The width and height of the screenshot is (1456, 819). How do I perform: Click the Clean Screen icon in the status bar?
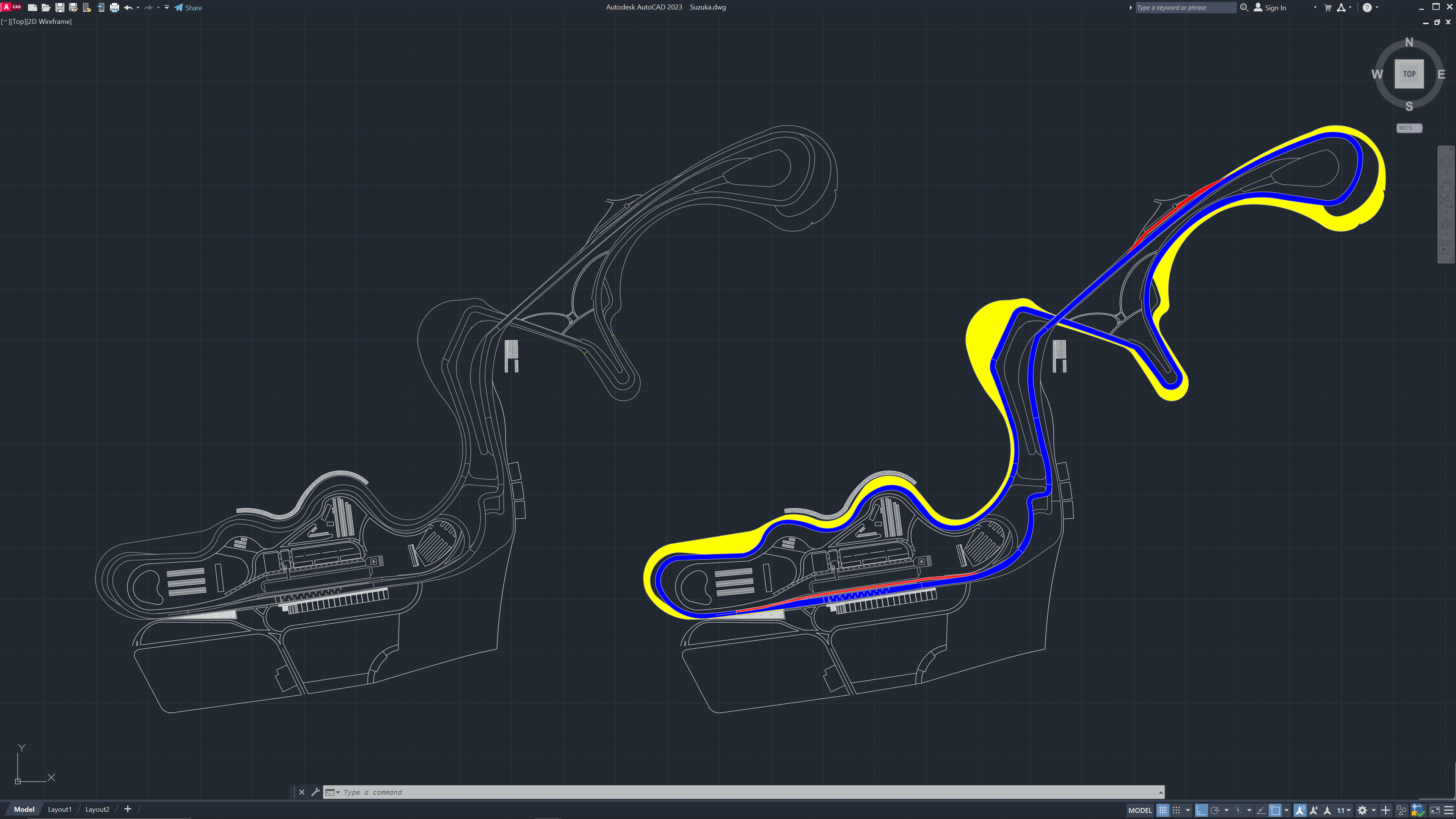click(x=1435, y=810)
